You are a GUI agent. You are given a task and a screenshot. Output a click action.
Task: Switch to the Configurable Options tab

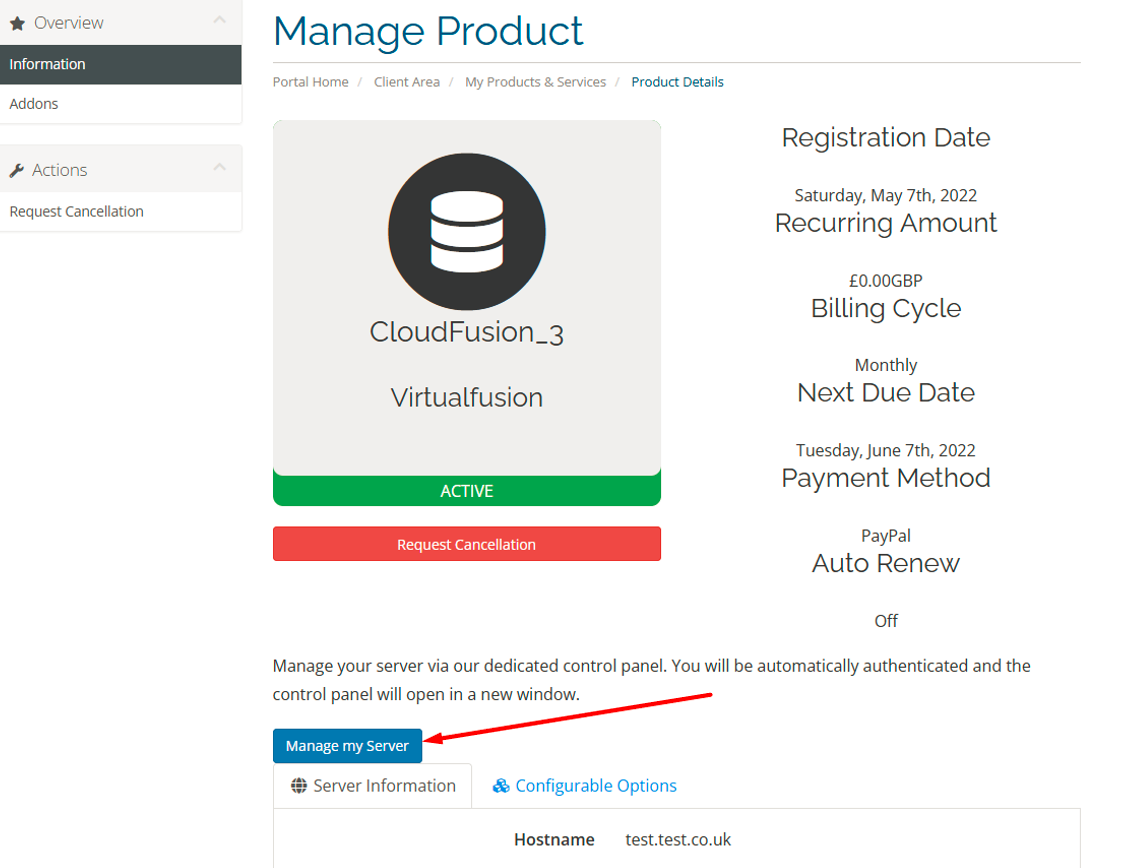click(x=584, y=785)
